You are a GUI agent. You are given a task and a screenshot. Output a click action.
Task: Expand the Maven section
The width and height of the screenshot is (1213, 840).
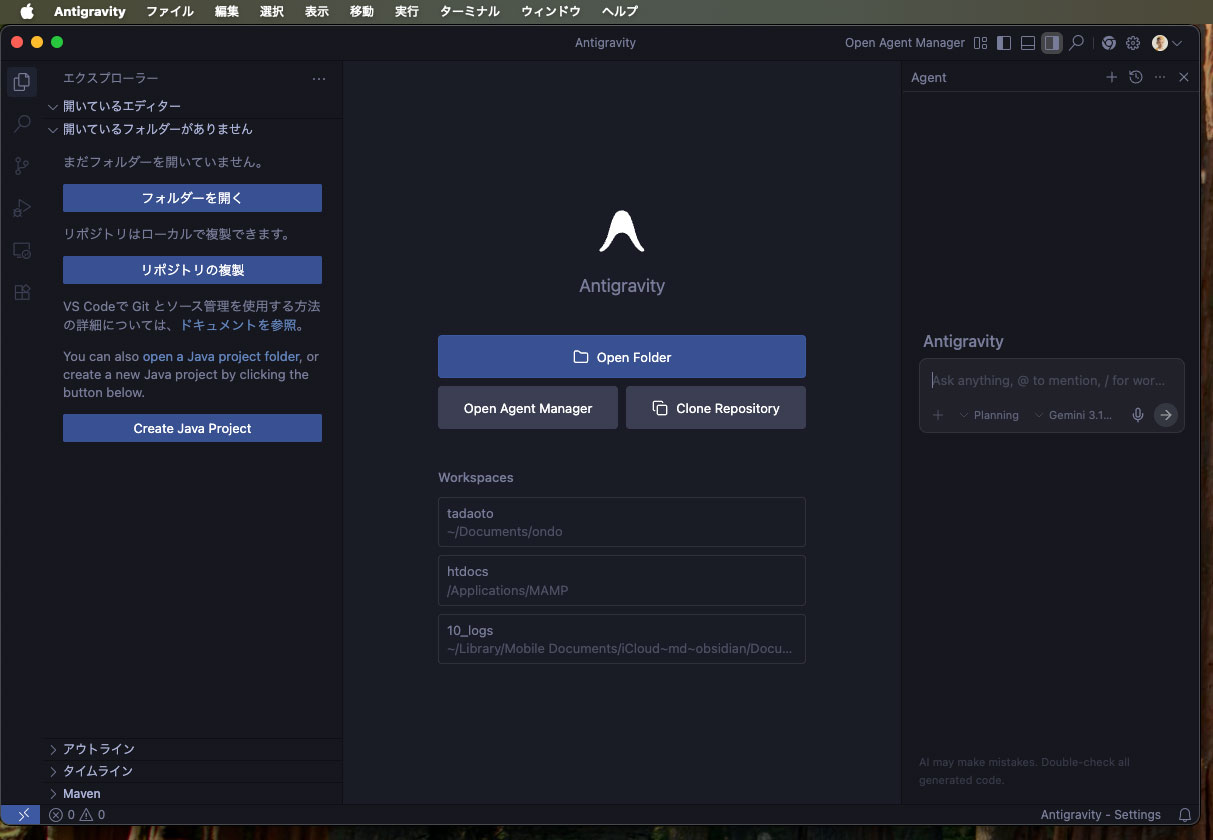pos(81,794)
